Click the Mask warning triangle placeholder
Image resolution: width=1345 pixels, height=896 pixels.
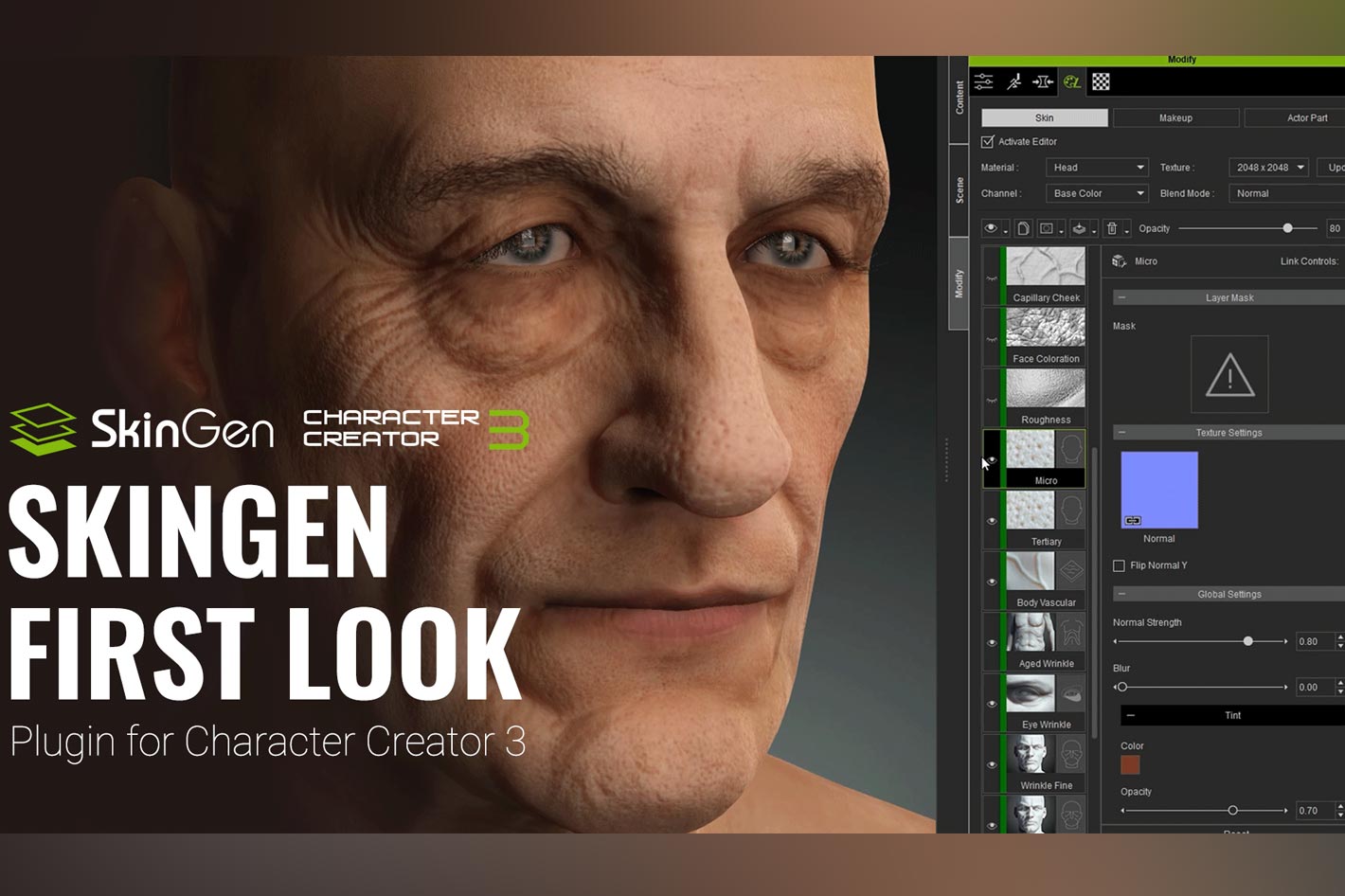1229,374
